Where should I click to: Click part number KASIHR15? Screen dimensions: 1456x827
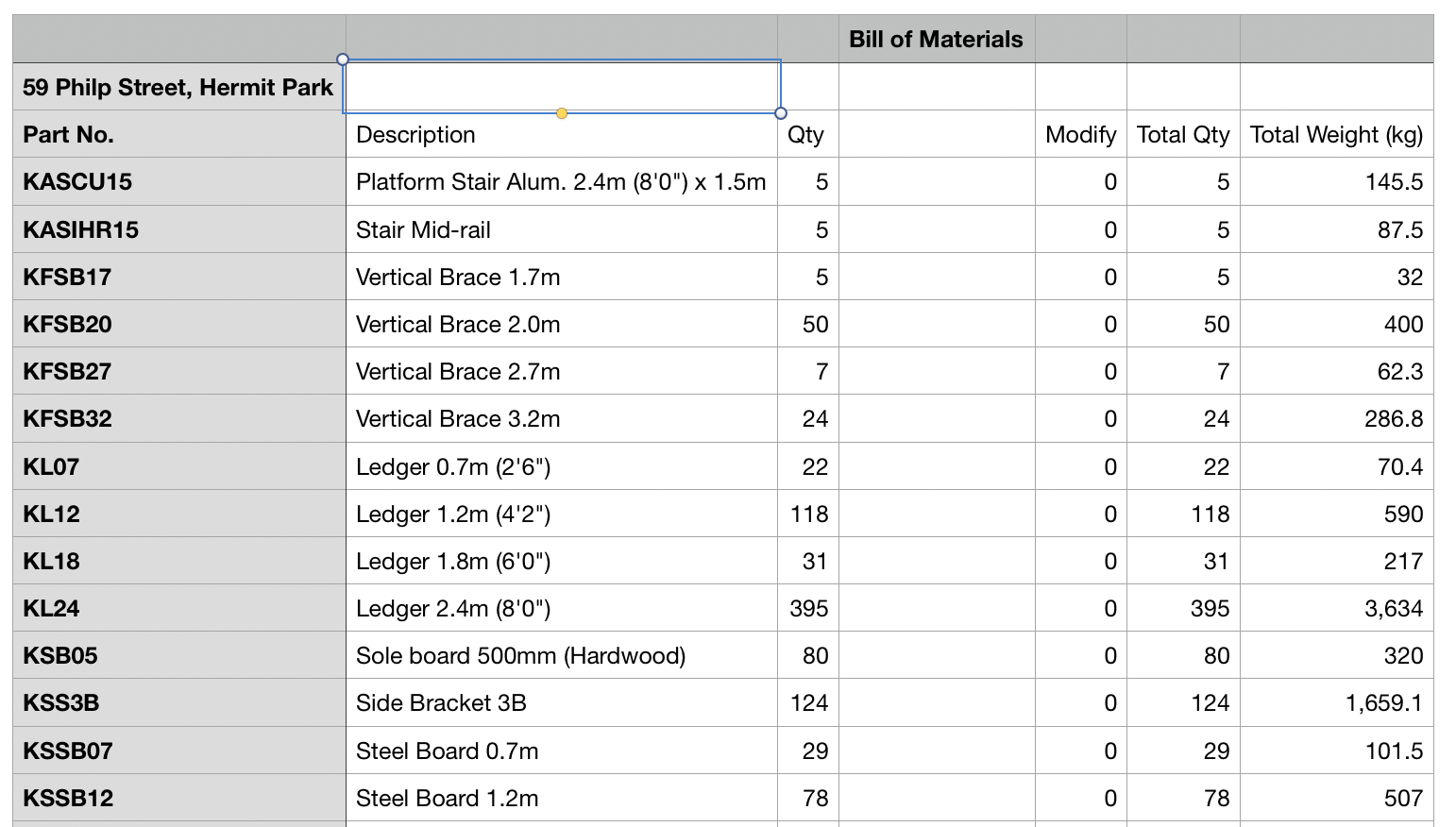click(179, 229)
